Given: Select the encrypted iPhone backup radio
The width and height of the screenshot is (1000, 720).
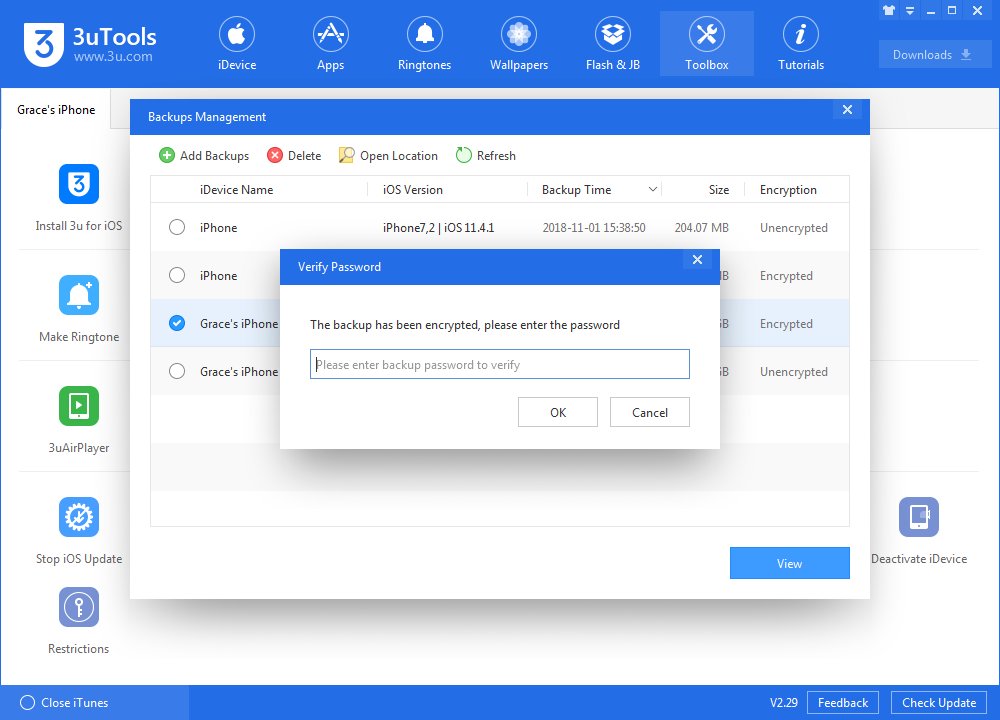Looking at the screenshot, I should (177, 275).
